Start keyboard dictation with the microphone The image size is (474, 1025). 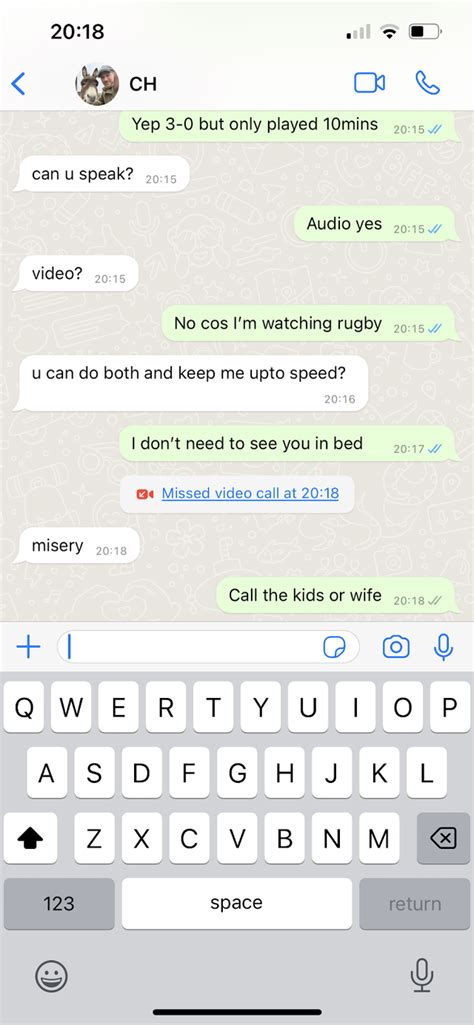pos(422,976)
